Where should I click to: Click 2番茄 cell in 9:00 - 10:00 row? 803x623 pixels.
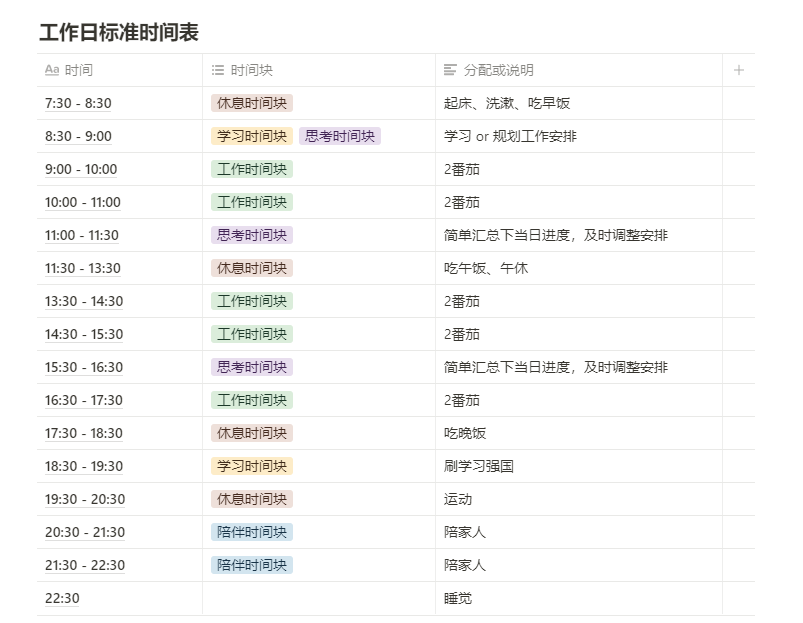tap(579, 169)
